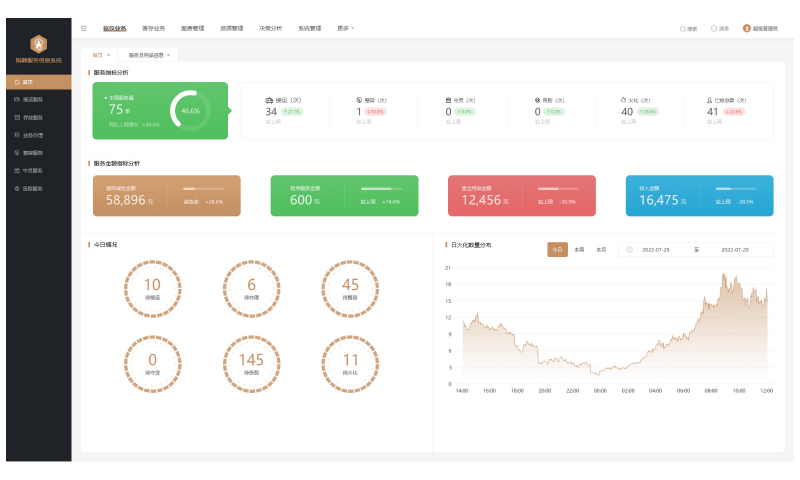The image size is (800, 480).
Task: Click the green 75 weekly service card
Action: pos(160,110)
